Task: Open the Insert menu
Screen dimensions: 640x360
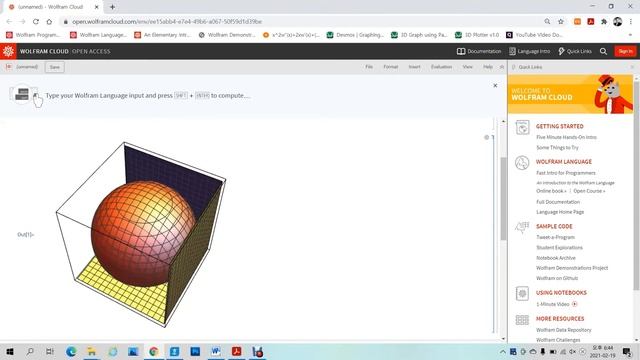Action: point(414,67)
